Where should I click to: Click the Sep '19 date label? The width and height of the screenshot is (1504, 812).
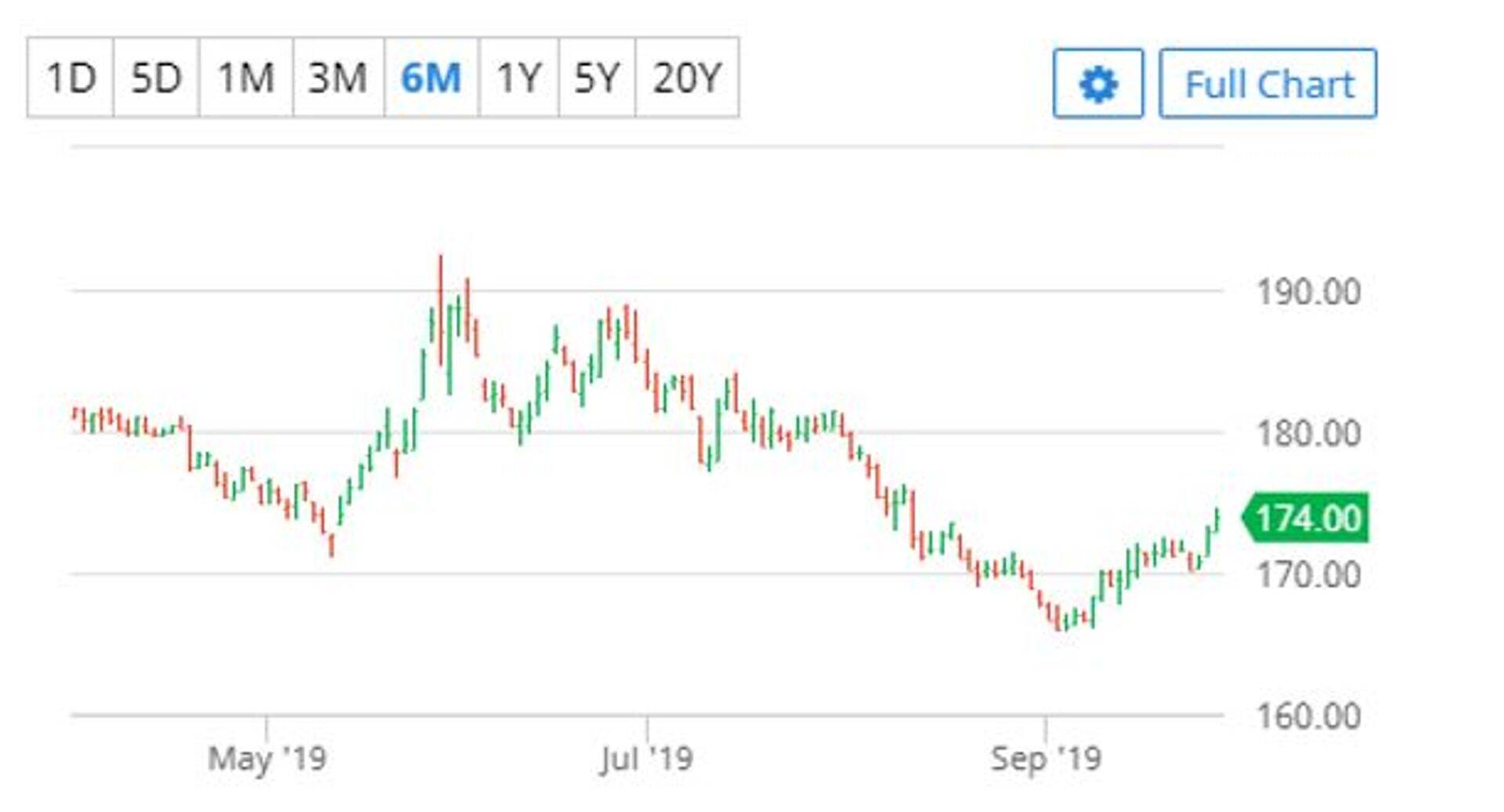[1046, 758]
